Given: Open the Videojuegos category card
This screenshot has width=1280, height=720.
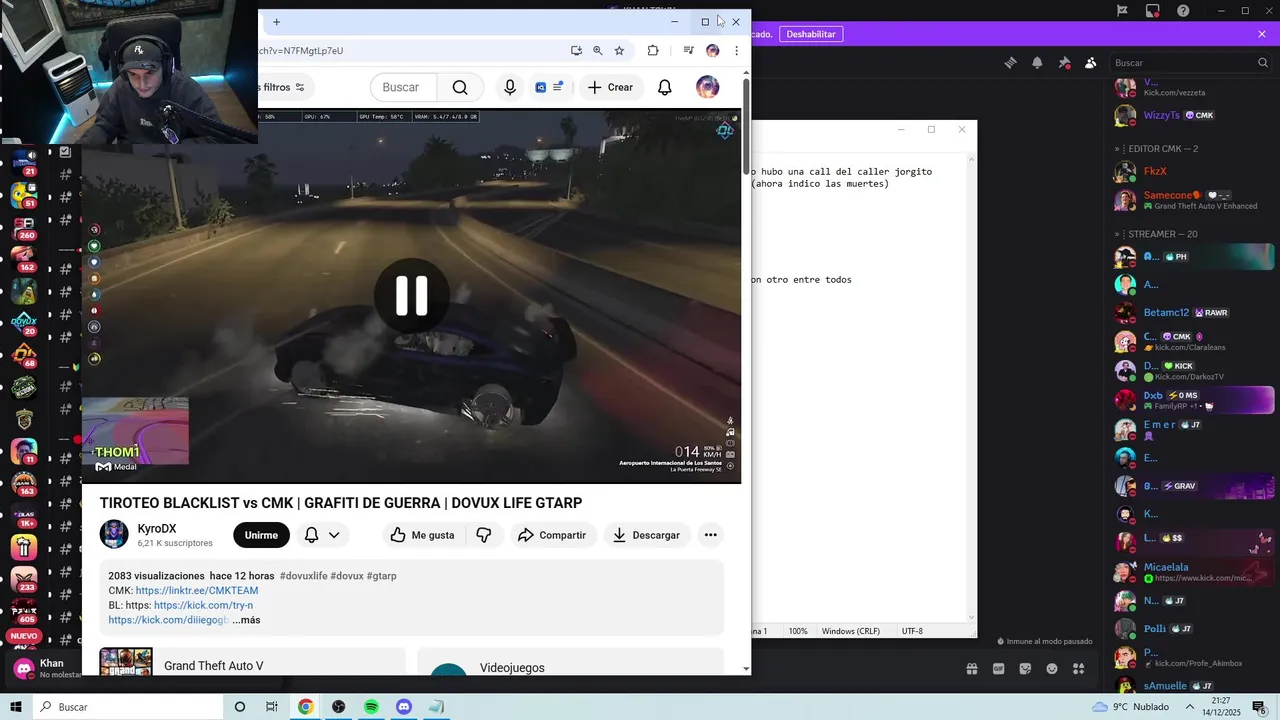Looking at the screenshot, I should [x=570, y=662].
